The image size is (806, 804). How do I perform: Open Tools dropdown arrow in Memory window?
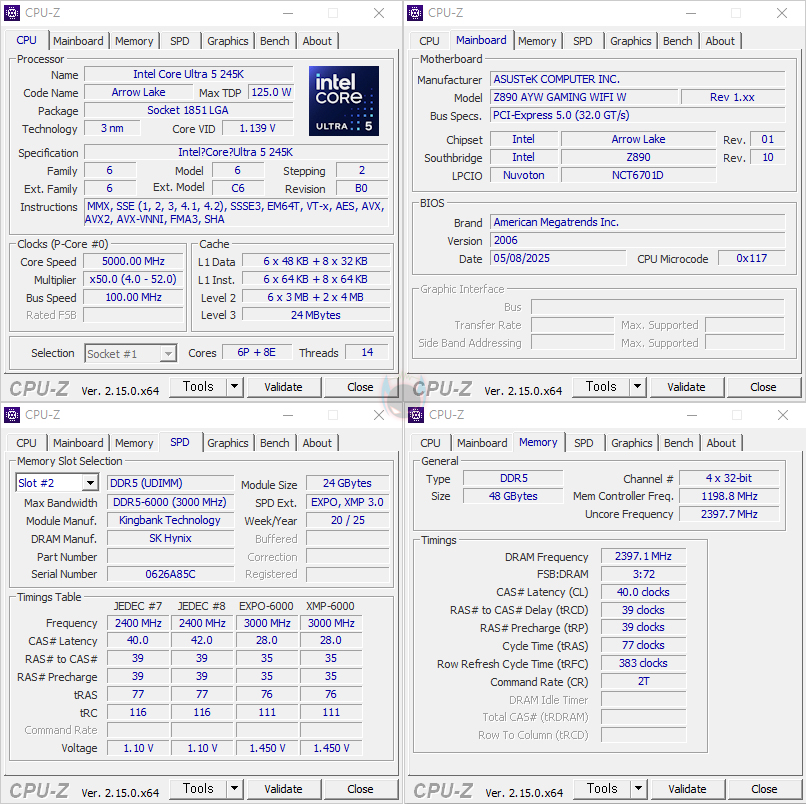pos(638,789)
